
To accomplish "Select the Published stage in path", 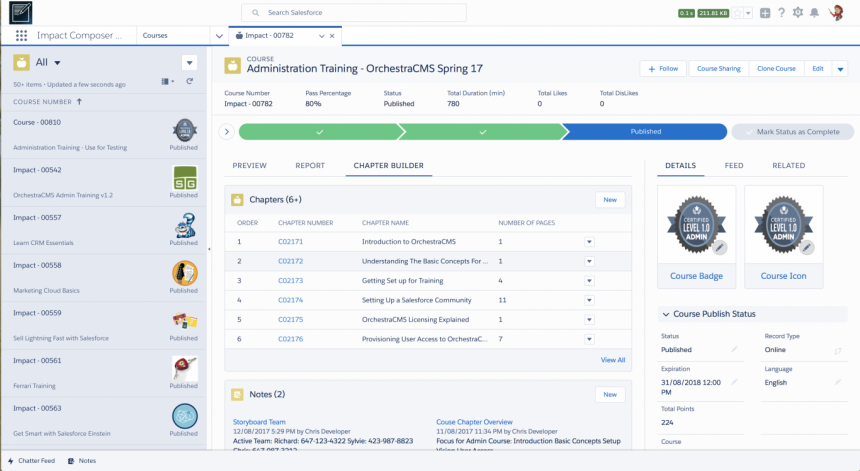I will click(645, 132).
